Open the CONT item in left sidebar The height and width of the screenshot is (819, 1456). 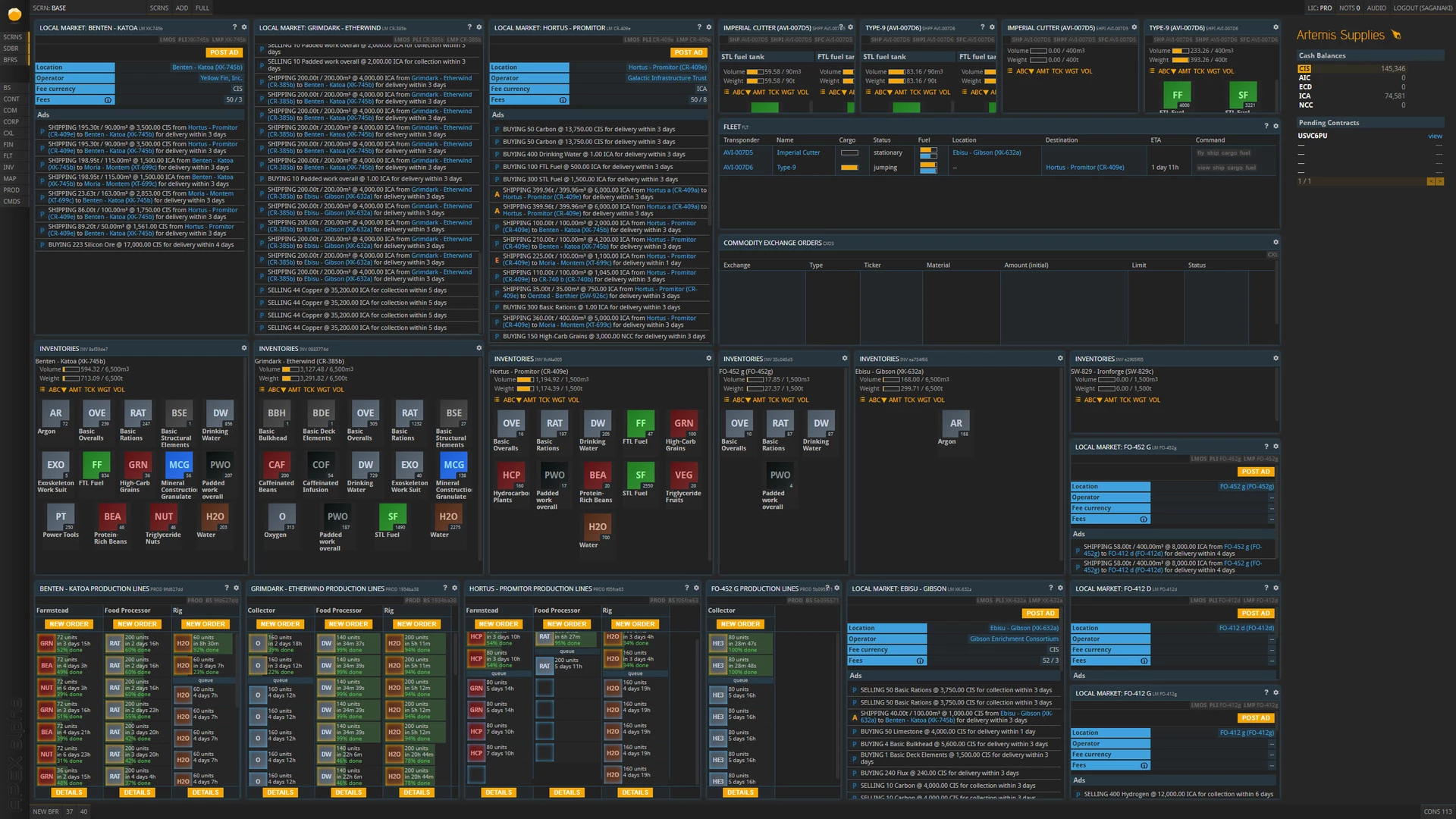tap(11, 99)
